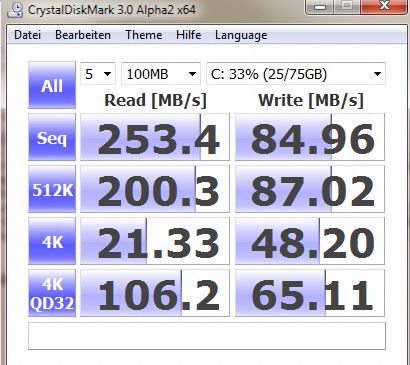Image resolution: width=410 pixels, height=365 pixels.
Task: Open the Theme menu
Action: pyautogui.click(x=144, y=35)
